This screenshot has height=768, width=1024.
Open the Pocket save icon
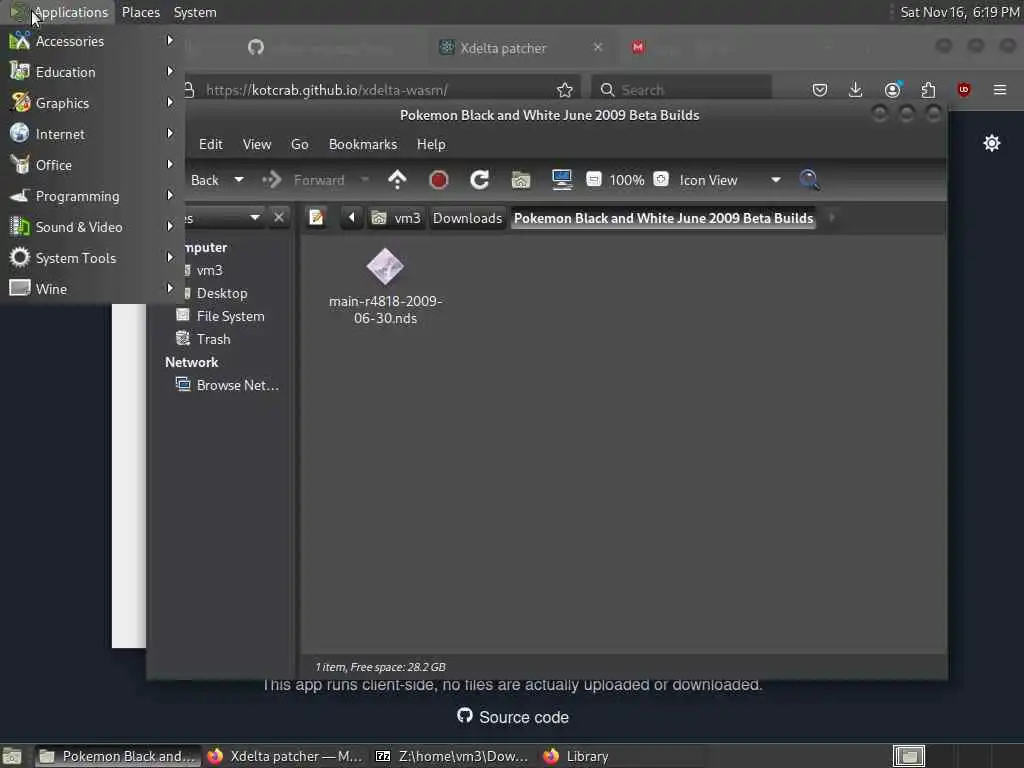820,90
